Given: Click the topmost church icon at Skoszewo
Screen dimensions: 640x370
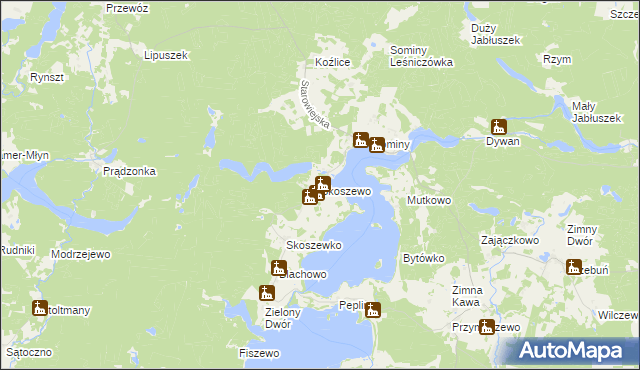Looking at the screenshot, I should [x=322, y=184].
